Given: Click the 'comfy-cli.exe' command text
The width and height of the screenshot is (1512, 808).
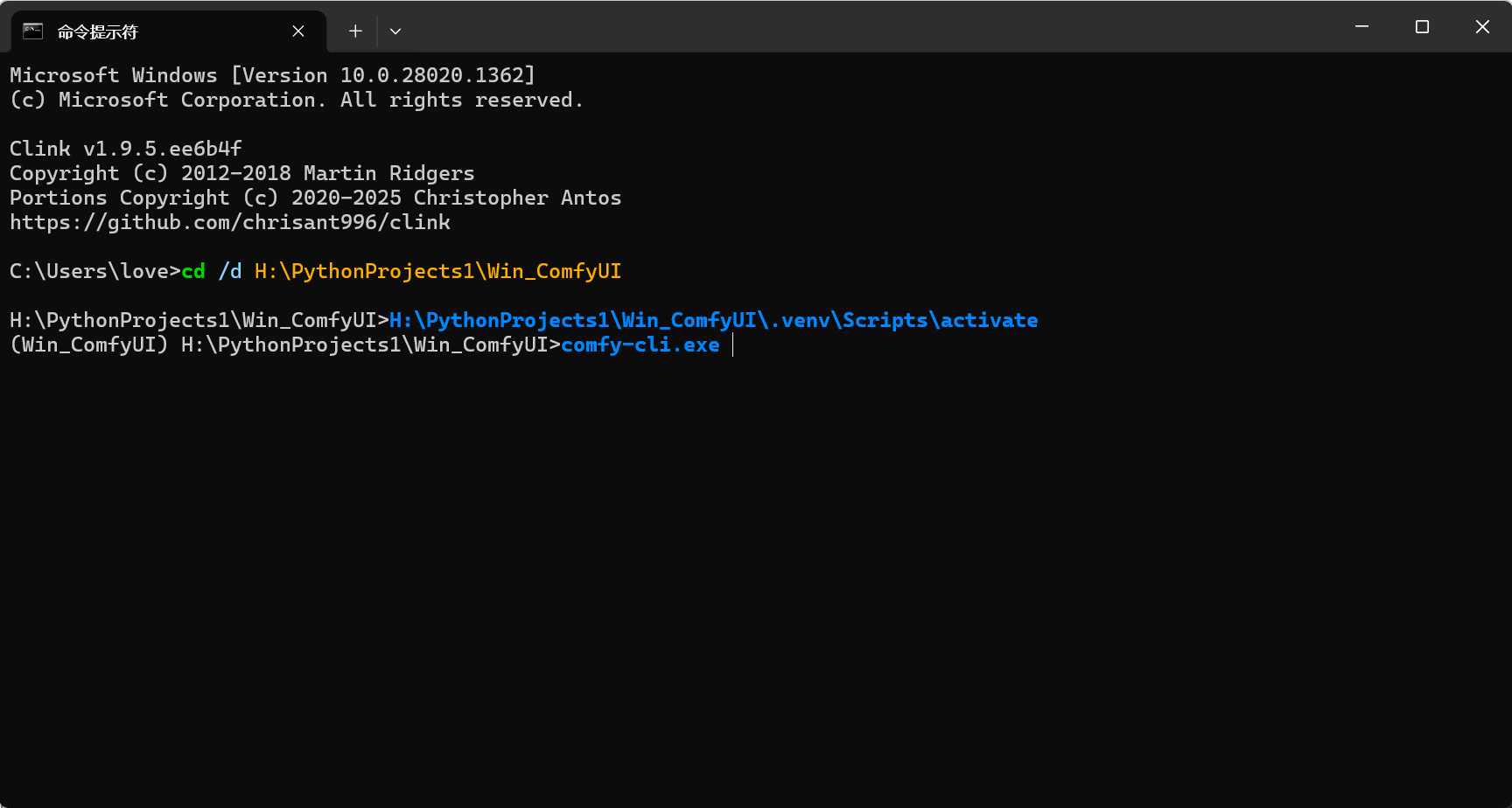Looking at the screenshot, I should [640, 345].
